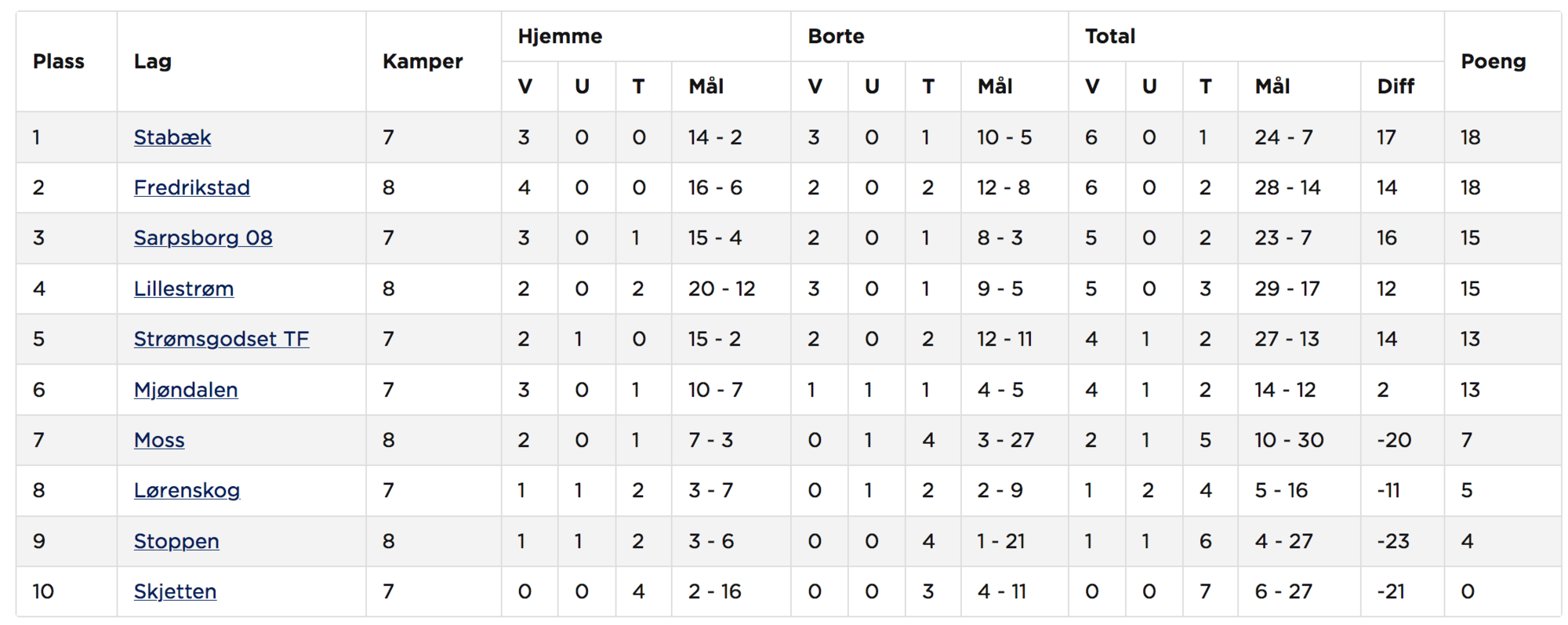Open the Mjøndalen team link
Screen dimensions: 1568x625
tap(186, 390)
